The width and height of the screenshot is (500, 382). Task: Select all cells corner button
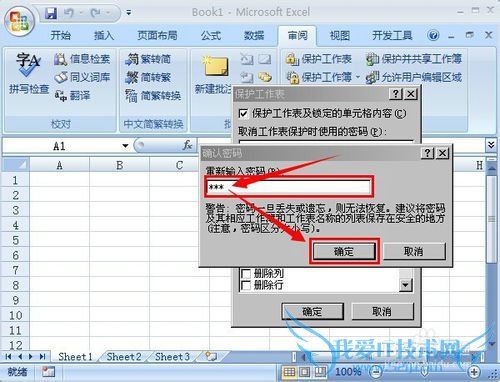16,165
